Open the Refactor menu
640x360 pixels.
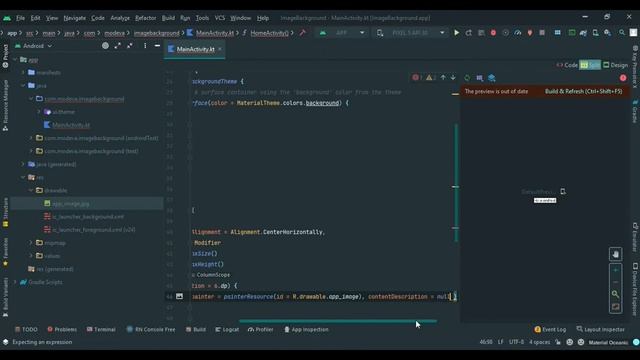coord(146,18)
